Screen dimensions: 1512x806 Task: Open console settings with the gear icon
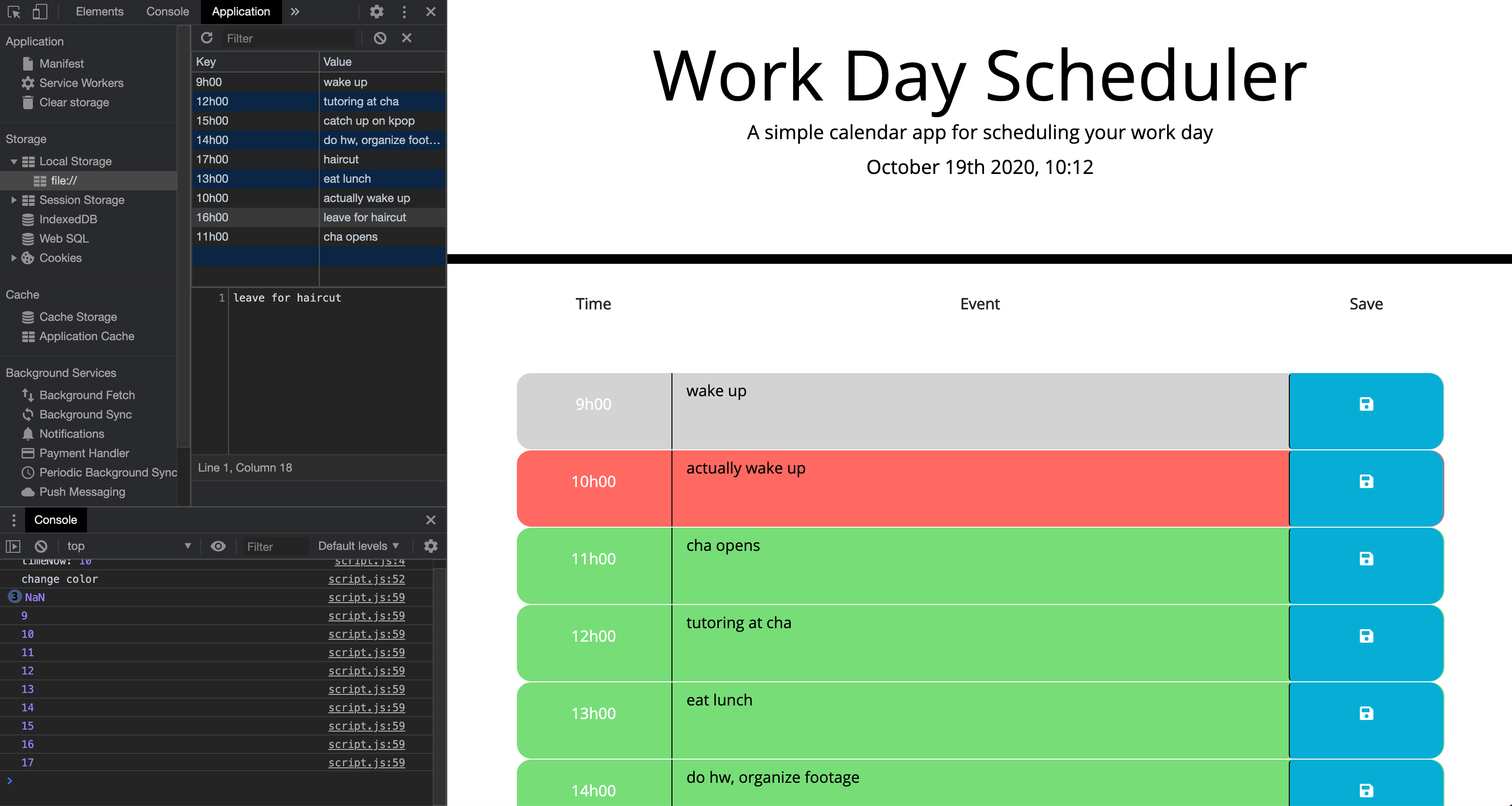click(431, 546)
